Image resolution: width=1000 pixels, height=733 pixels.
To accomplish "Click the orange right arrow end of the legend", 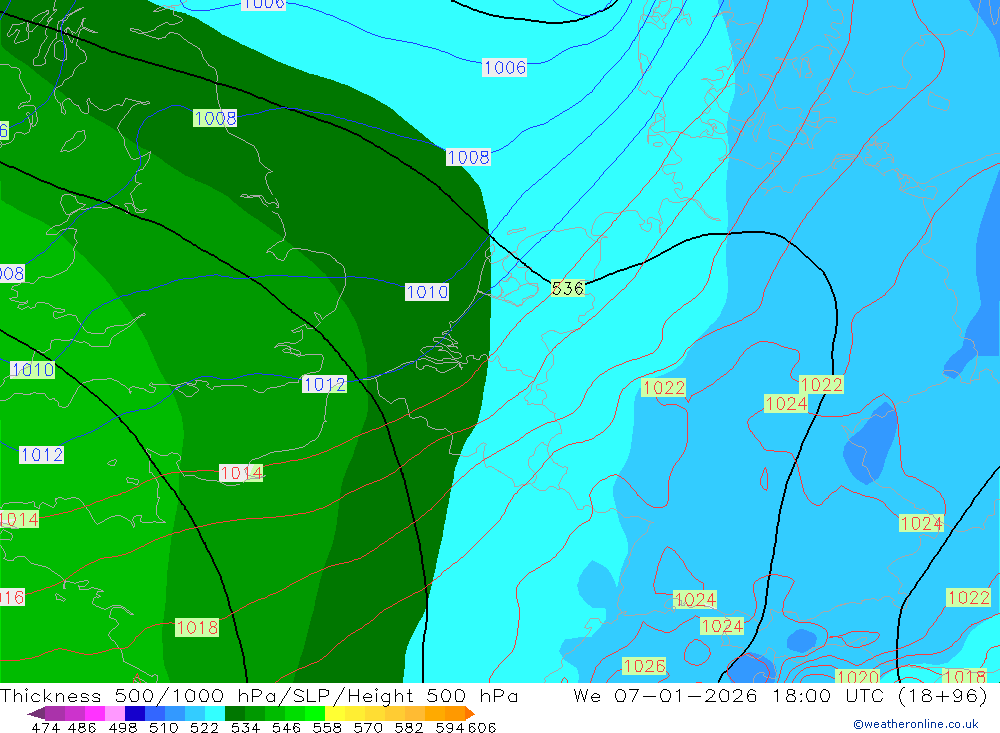I will [470, 713].
